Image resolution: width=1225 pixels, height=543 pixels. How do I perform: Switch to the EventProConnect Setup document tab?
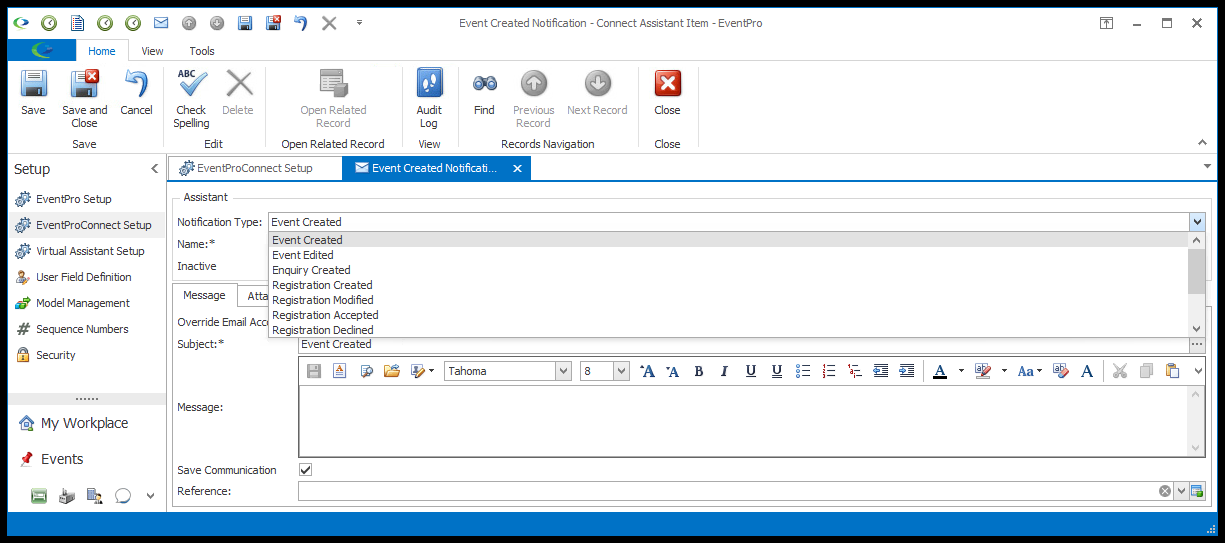[x=254, y=168]
